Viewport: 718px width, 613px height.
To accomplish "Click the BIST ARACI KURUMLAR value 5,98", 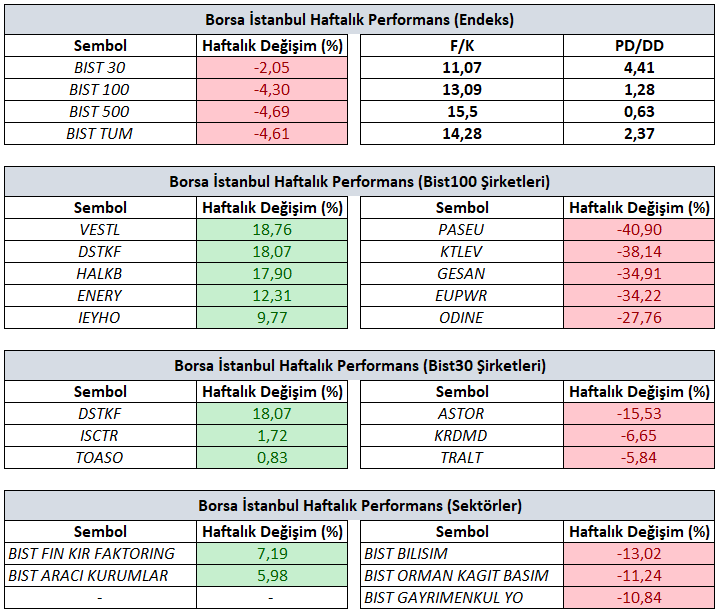I will [272, 576].
